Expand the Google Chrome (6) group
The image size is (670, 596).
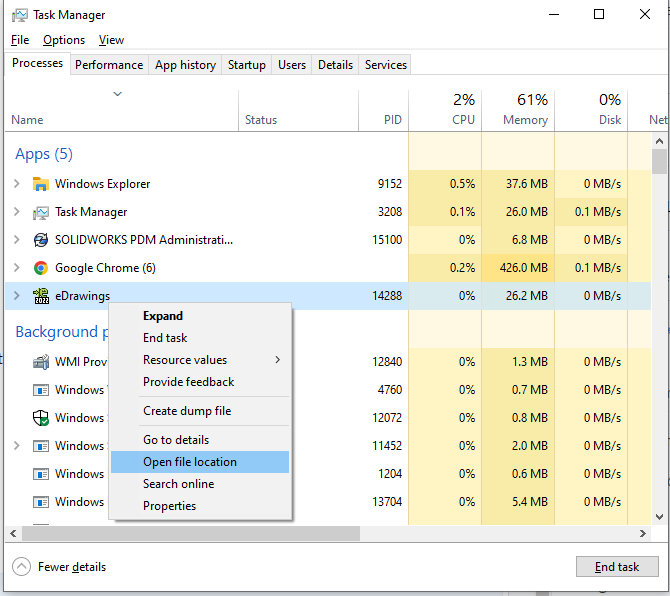click(17, 268)
